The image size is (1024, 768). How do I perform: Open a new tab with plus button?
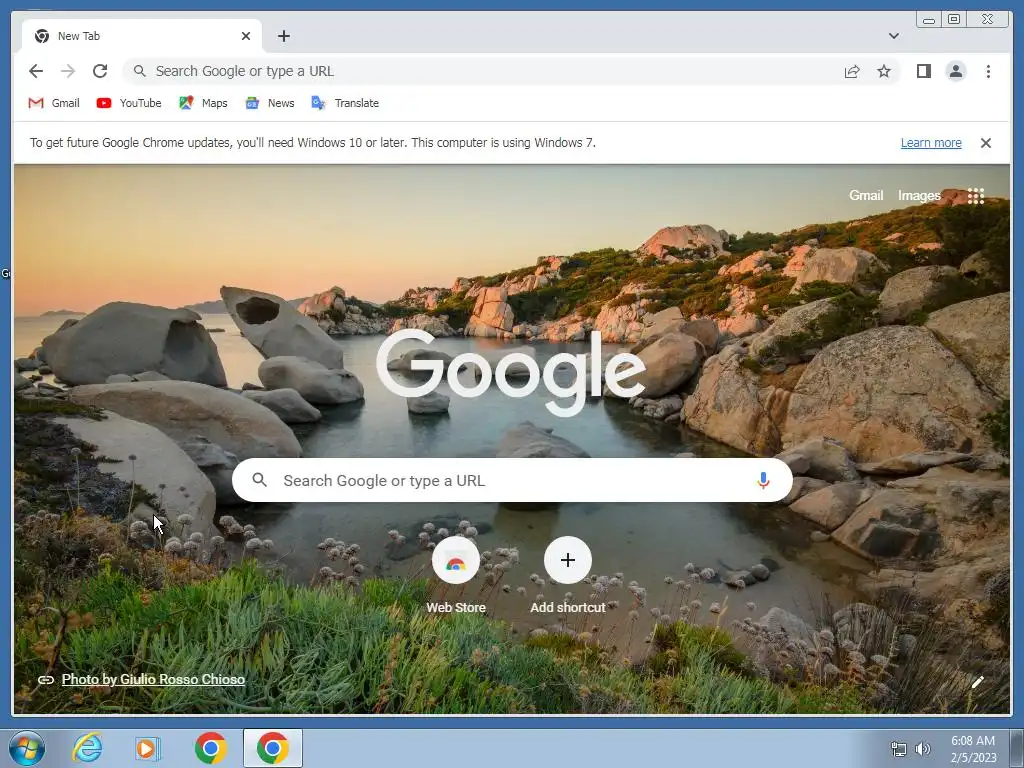click(283, 36)
